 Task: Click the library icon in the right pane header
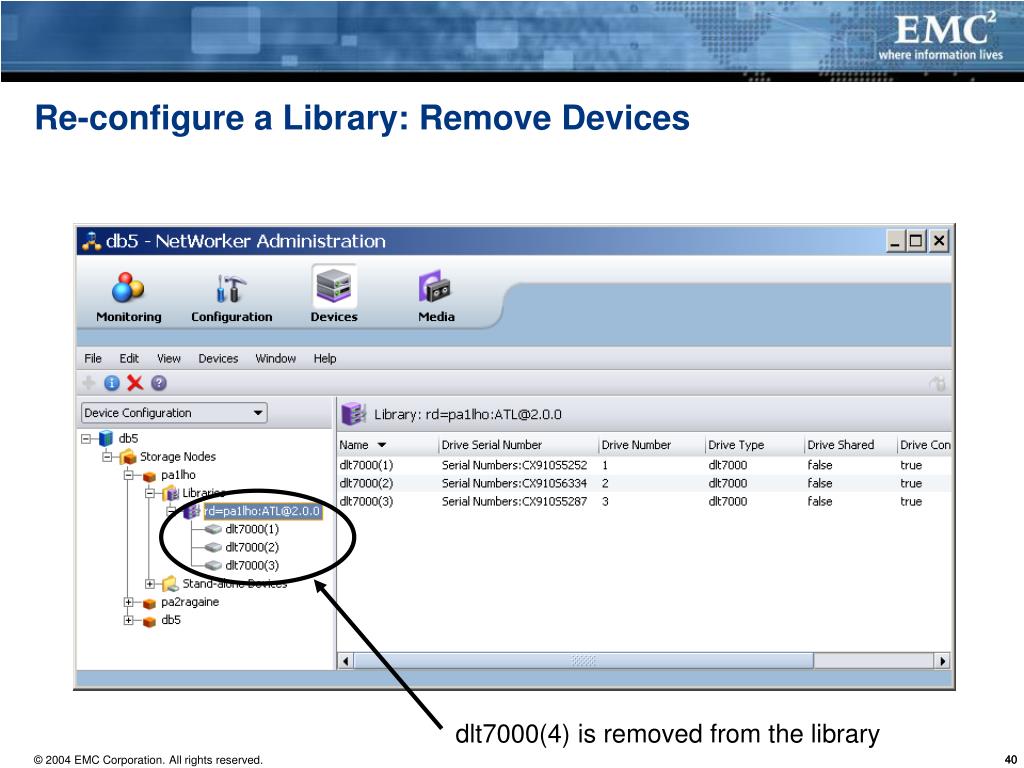click(353, 414)
